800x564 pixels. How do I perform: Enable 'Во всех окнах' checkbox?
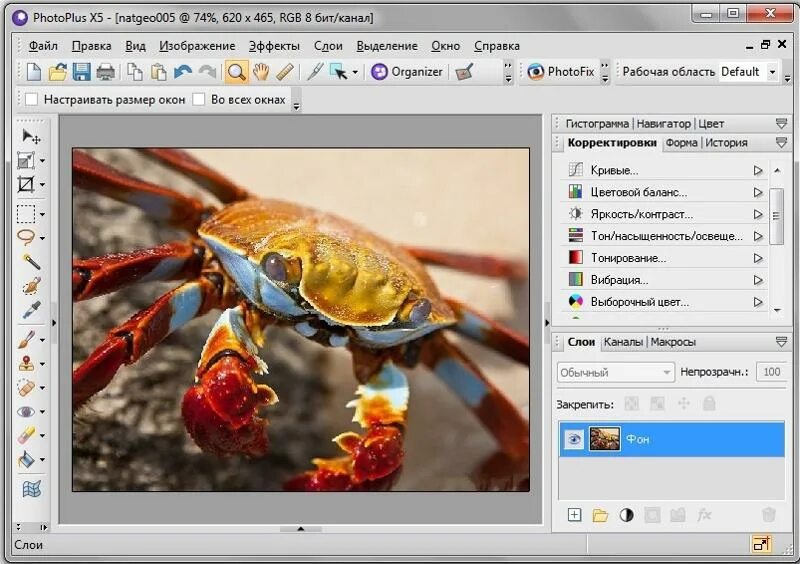point(198,99)
